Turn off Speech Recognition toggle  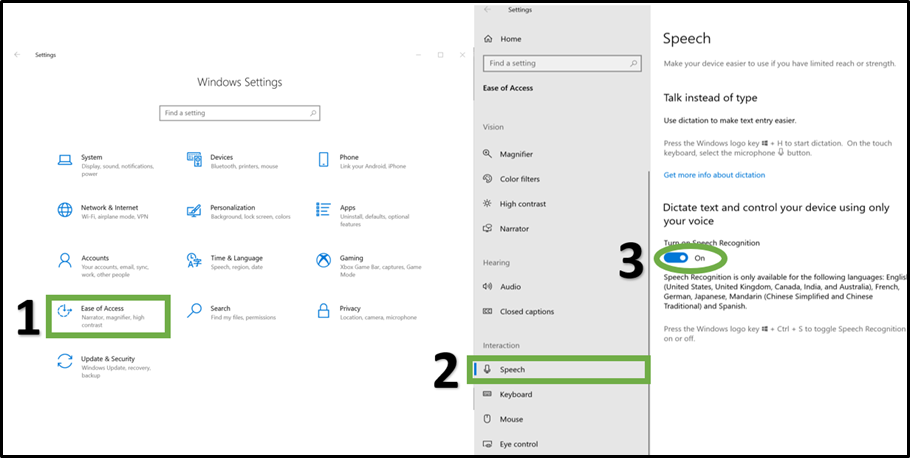pyautogui.click(x=675, y=258)
